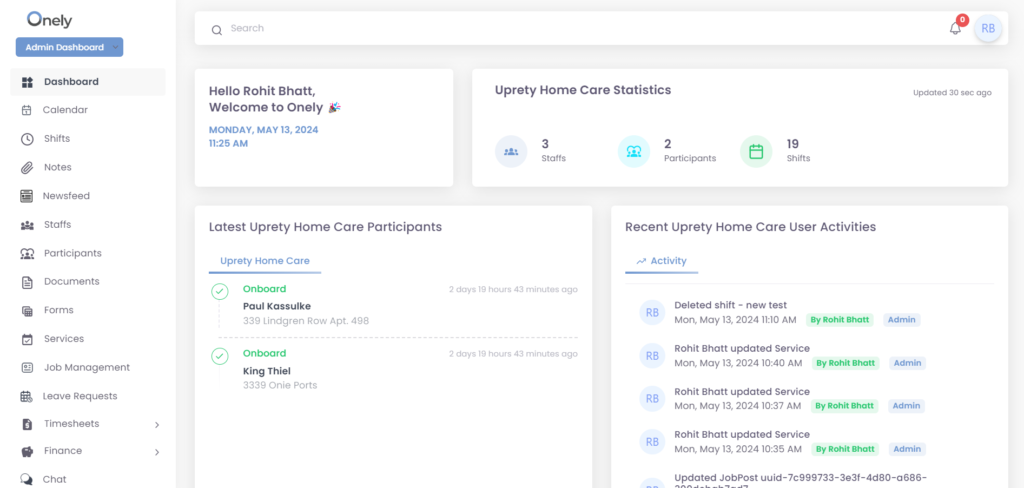The image size is (1024, 488).
Task: Click the Participants statistics icon
Action: (x=633, y=152)
